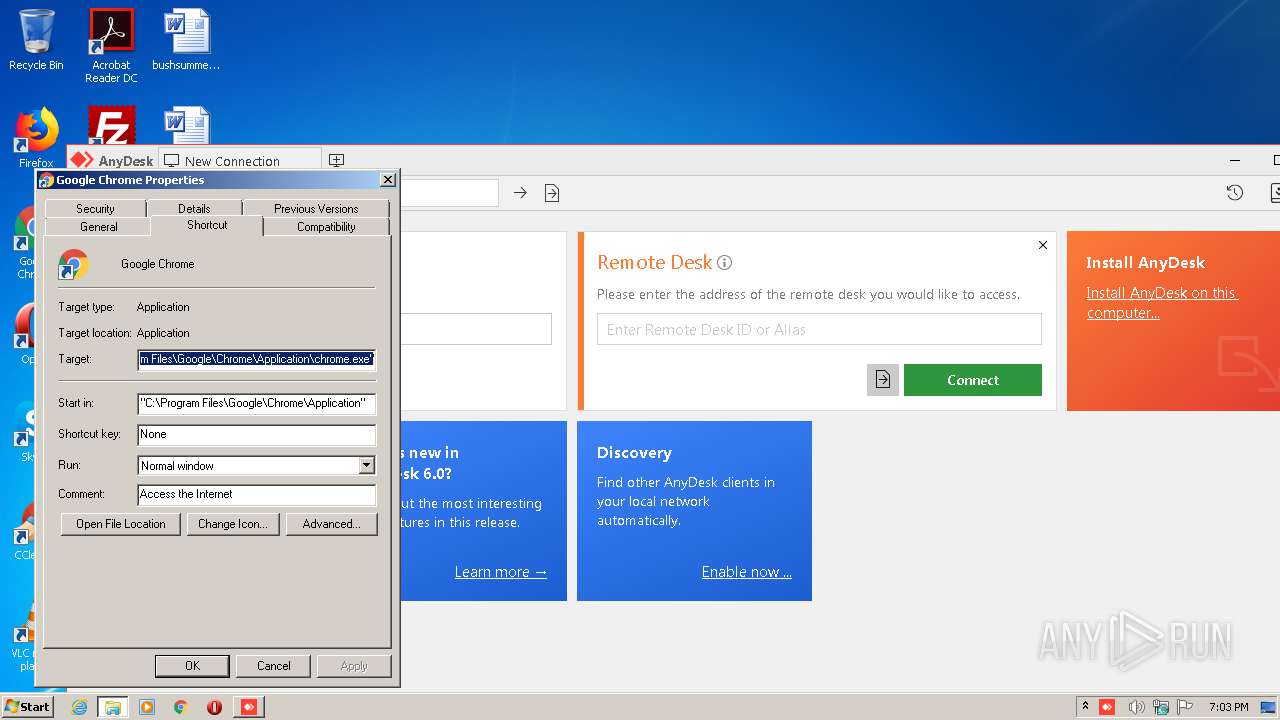1280x720 pixels.
Task: Open Google Chrome from the taskbar
Action: coord(181,707)
